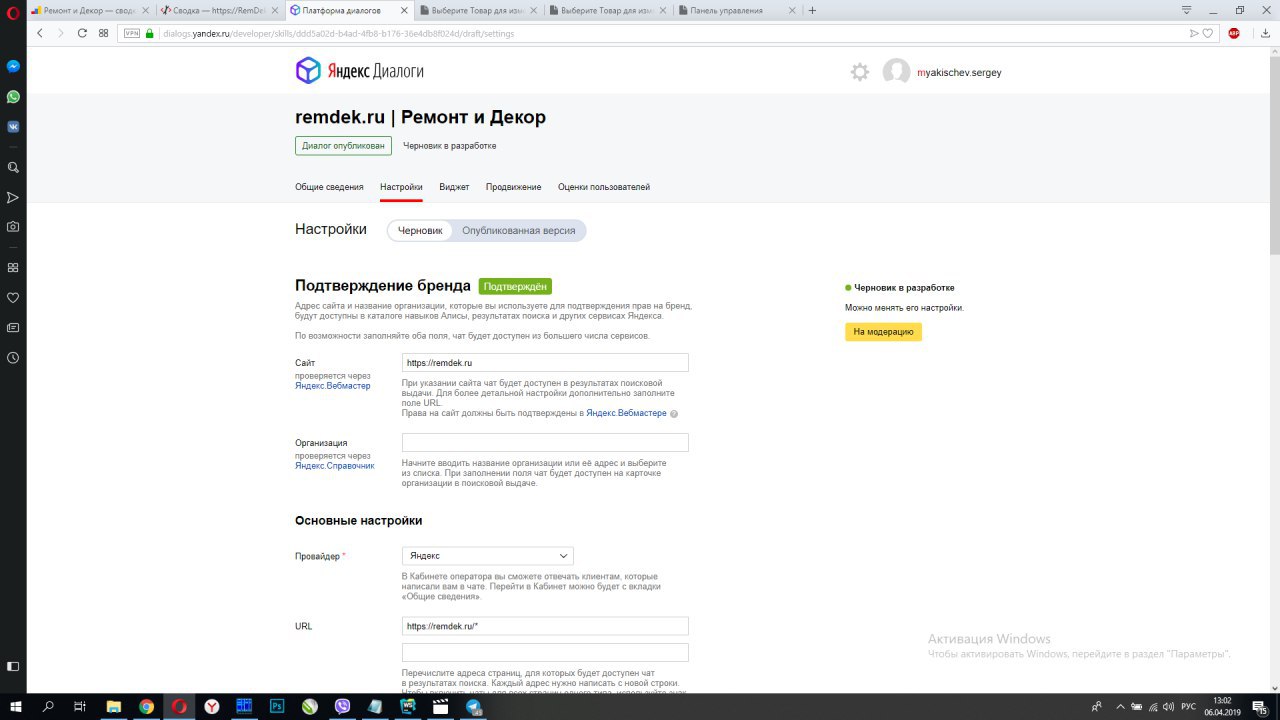Click the VPN badge in address bar

(x=131, y=33)
